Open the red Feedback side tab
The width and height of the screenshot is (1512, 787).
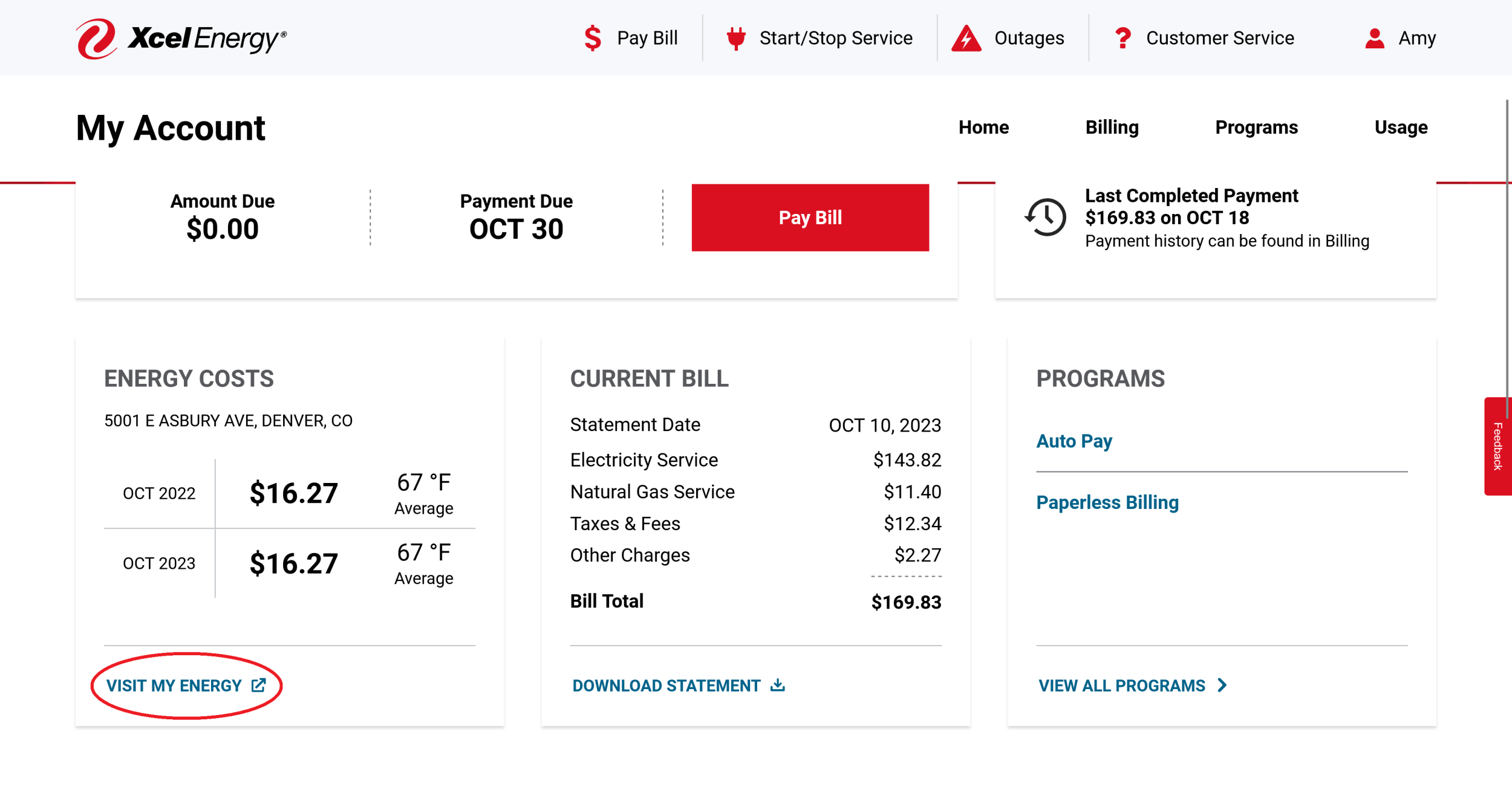(x=1498, y=446)
